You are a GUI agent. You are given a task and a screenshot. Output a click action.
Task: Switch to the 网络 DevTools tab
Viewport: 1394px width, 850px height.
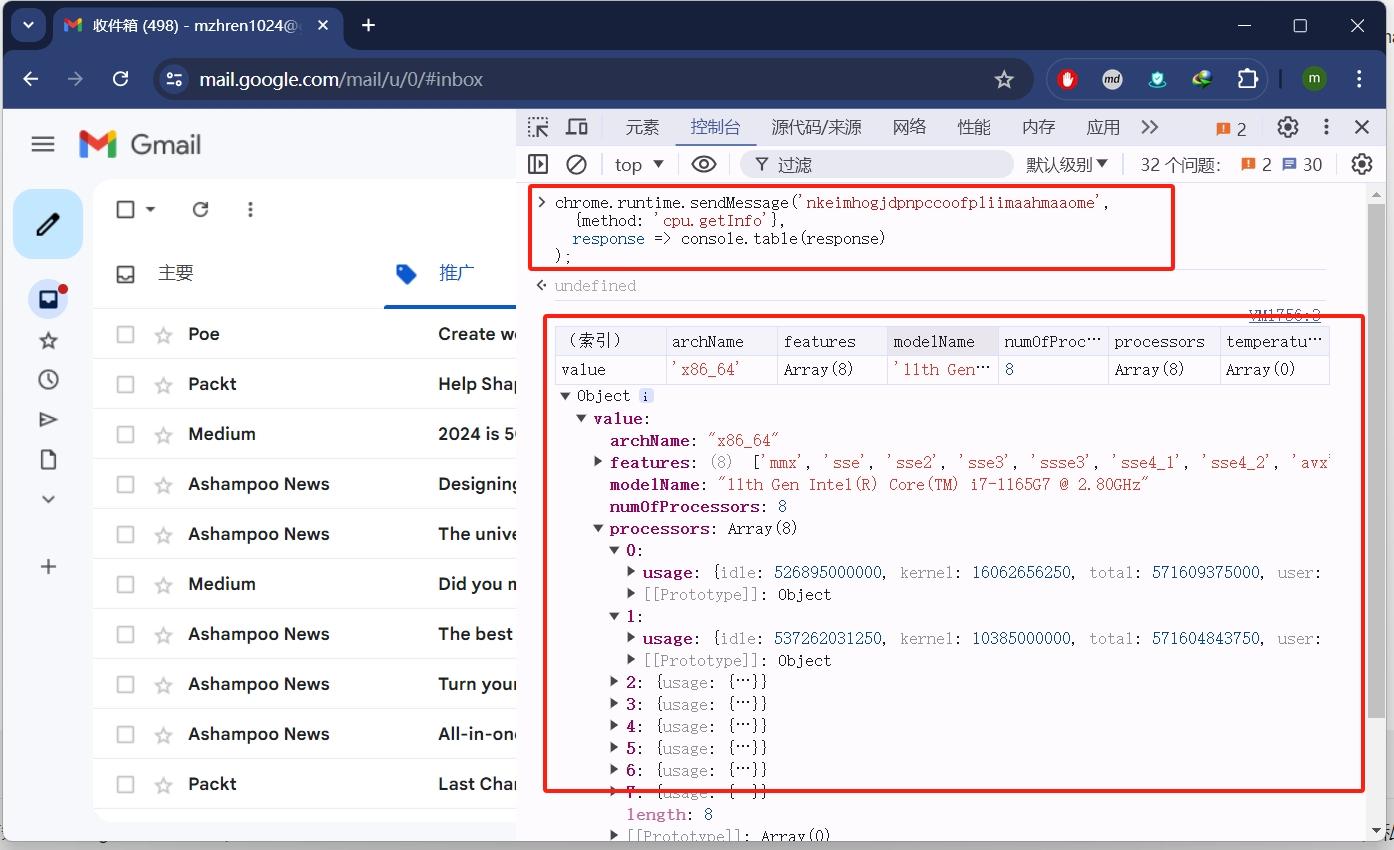tap(909, 127)
